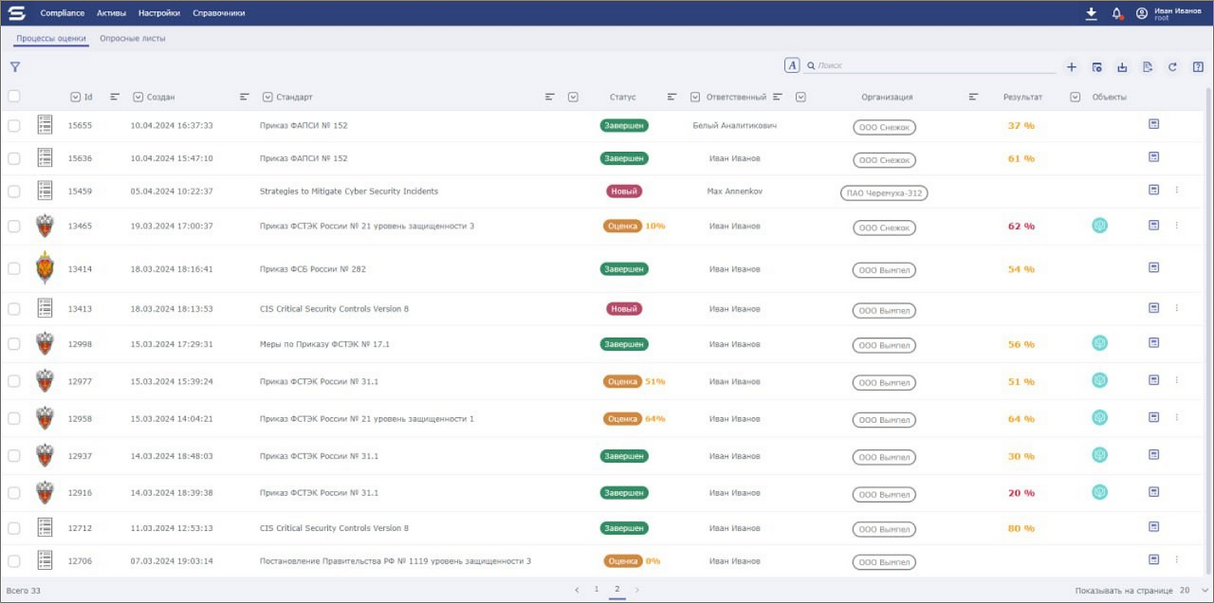
Task: Click the refresh icon in toolbar
Action: pyautogui.click(x=1172, y=67)
